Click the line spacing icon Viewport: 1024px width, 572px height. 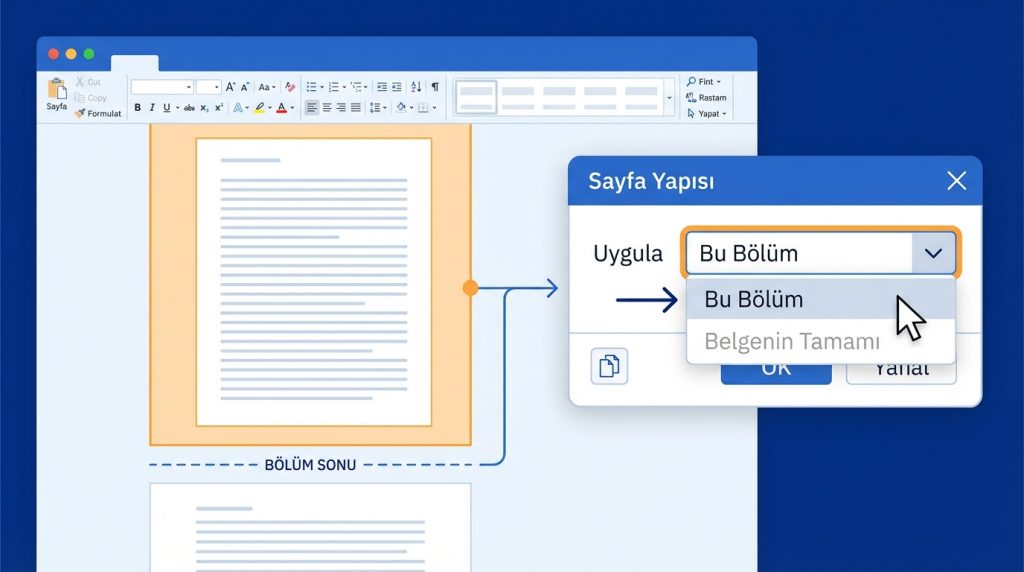pyautogui.click(x=376, y=108)
